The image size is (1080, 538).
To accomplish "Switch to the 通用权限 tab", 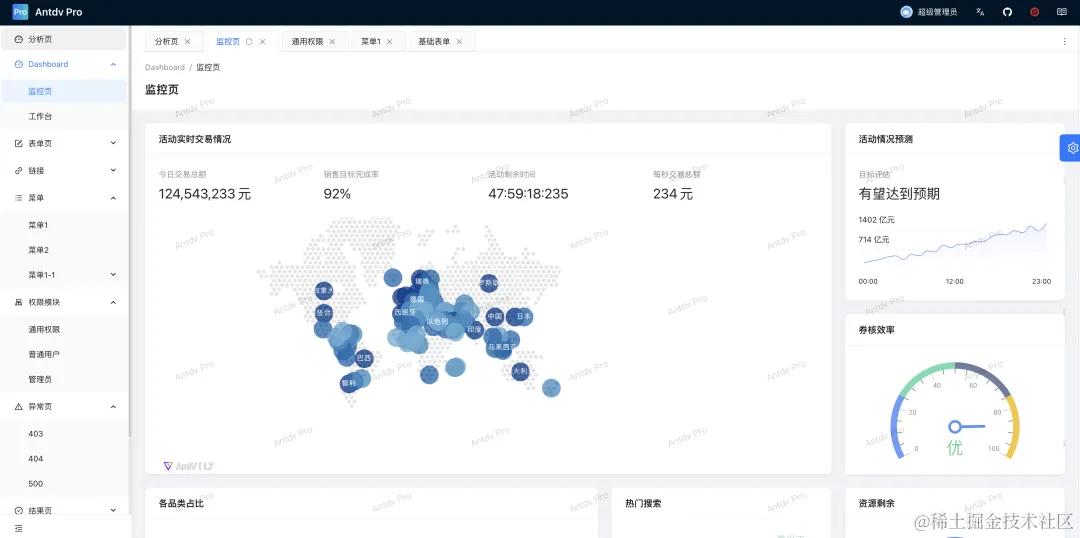I will [307, 41].
